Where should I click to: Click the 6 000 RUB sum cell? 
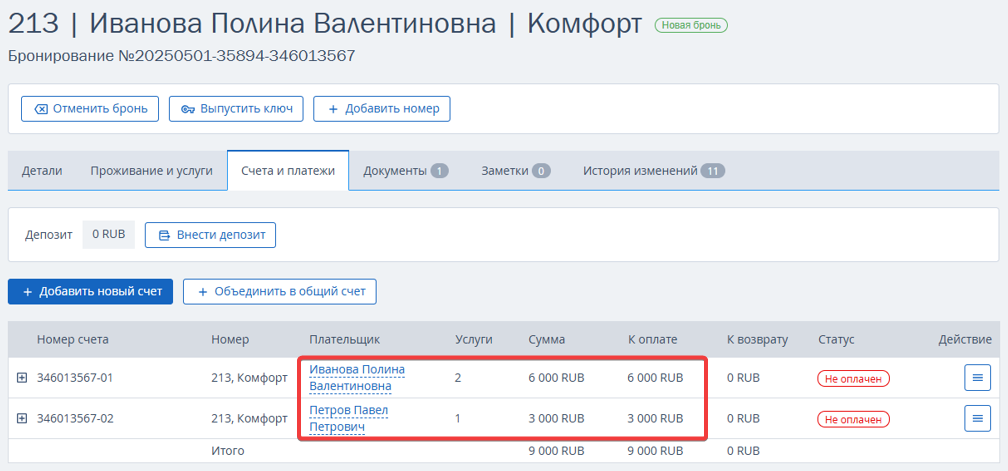click(x=556, y=378)
